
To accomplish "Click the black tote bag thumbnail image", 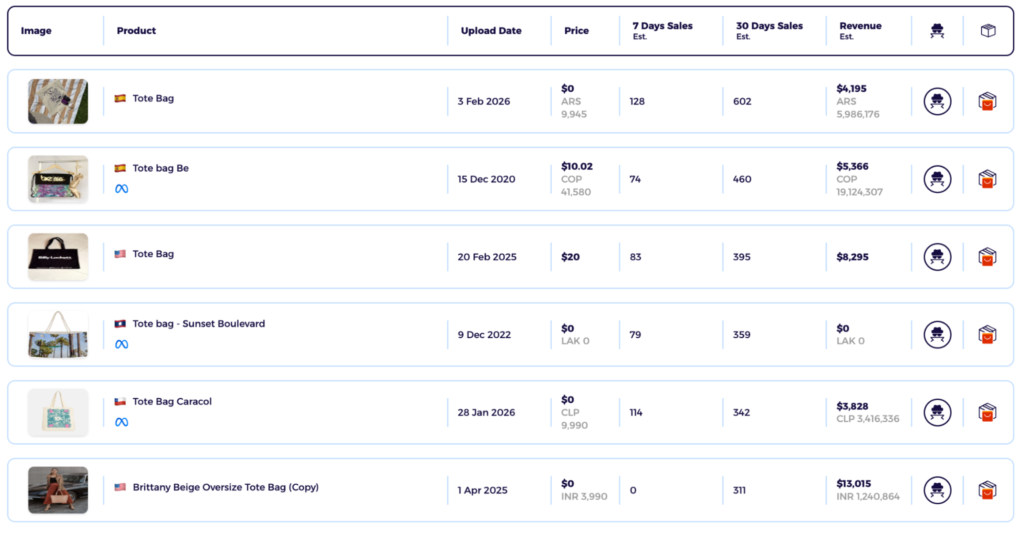I will (x=58, y=257).
